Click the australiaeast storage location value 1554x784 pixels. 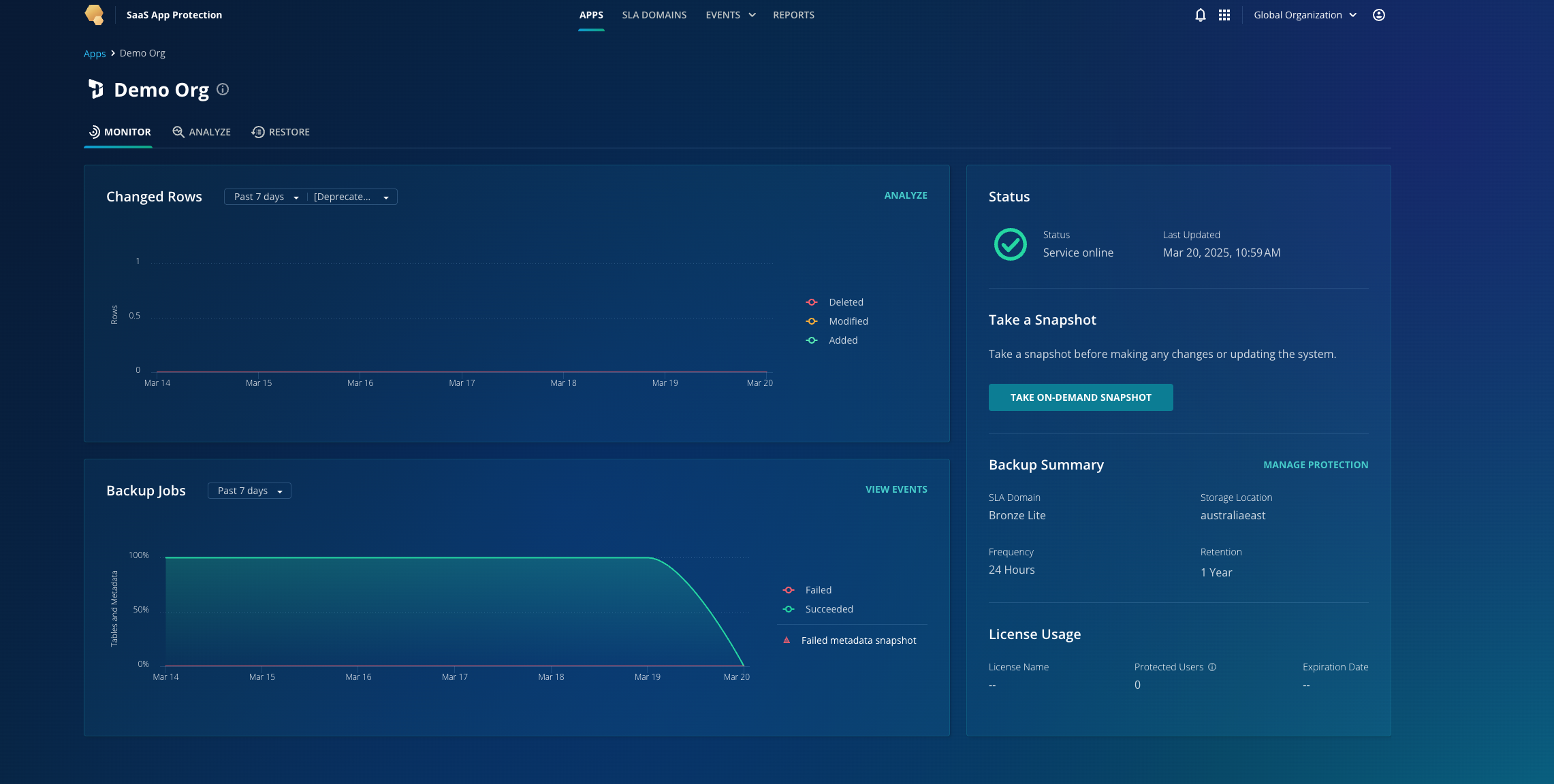point(1233,515)
